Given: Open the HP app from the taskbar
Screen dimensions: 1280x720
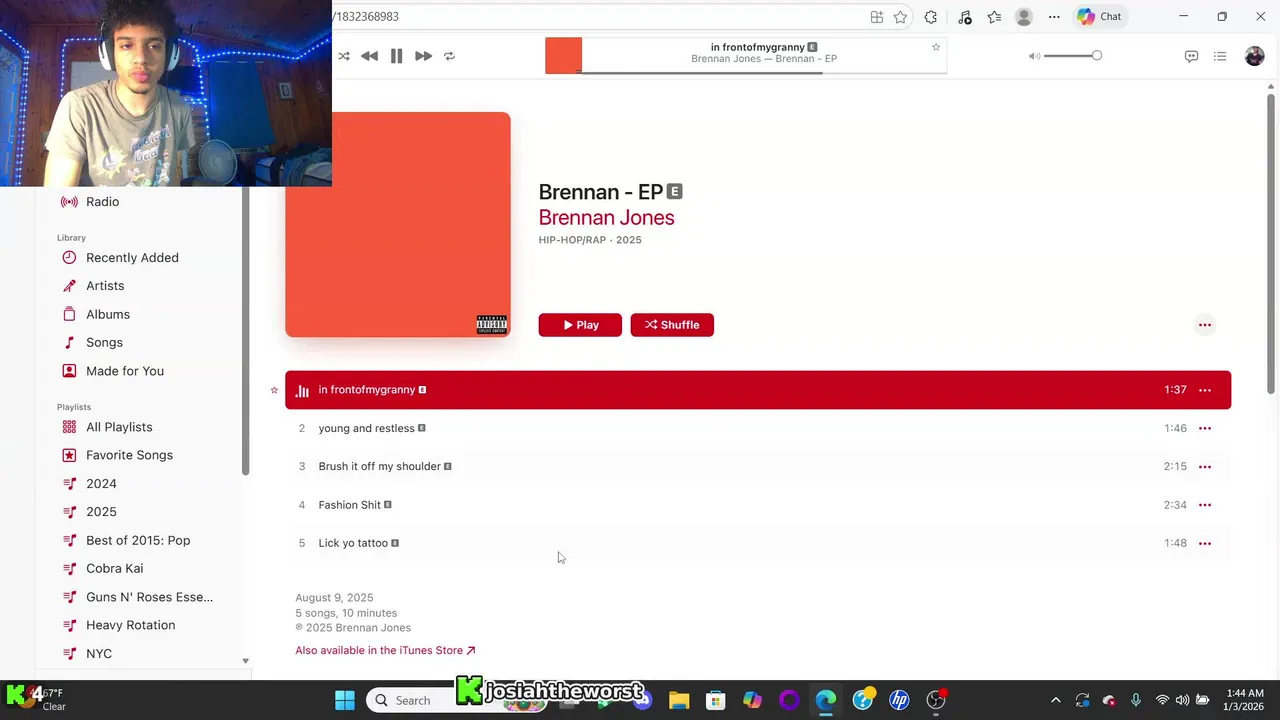Looking at the screenshot, I should click(899, 700).
